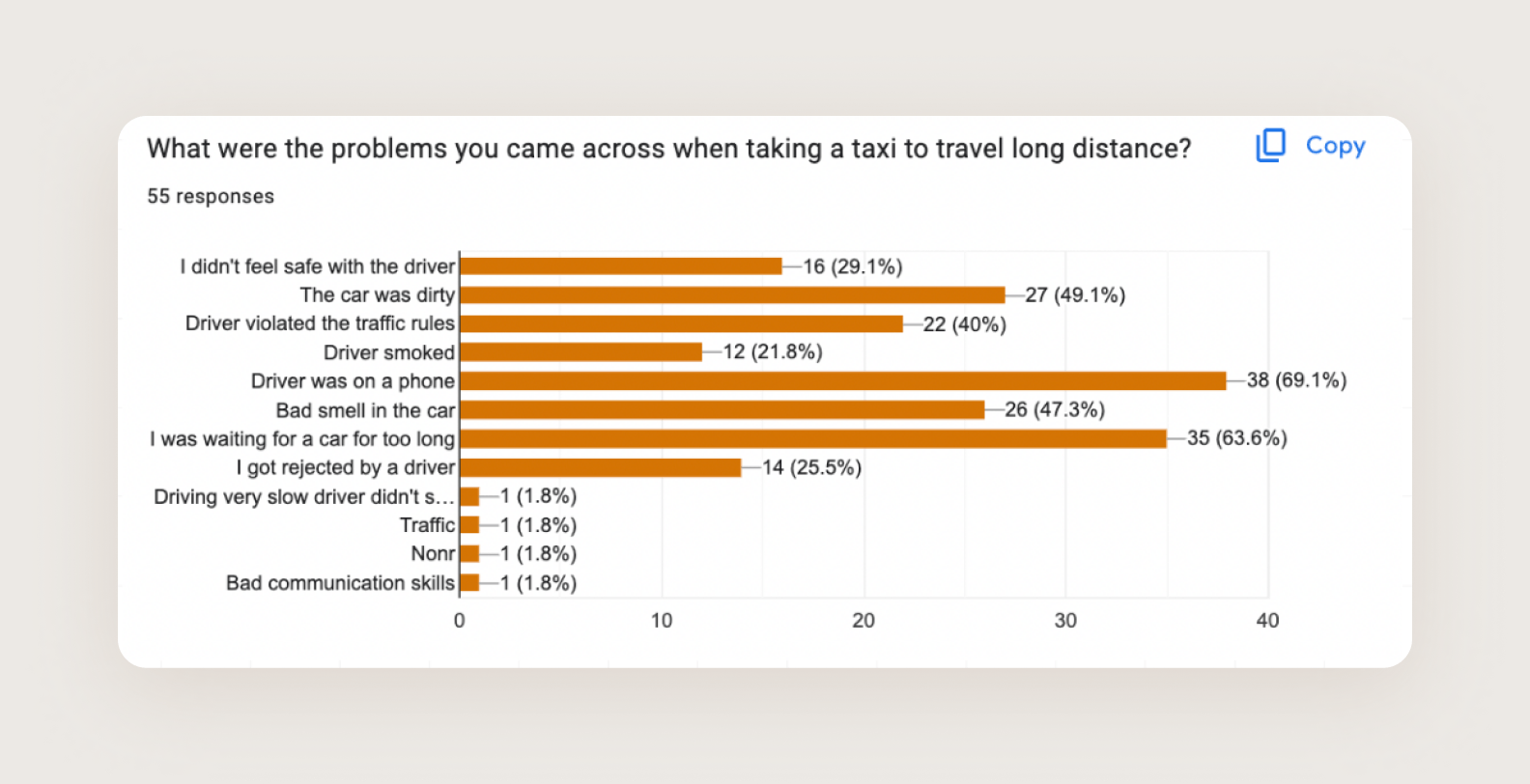Click the 'I got rejected by a driver' bar
Screen dimensions: 1530x784
pyautogui.click(x=601, y=468)
